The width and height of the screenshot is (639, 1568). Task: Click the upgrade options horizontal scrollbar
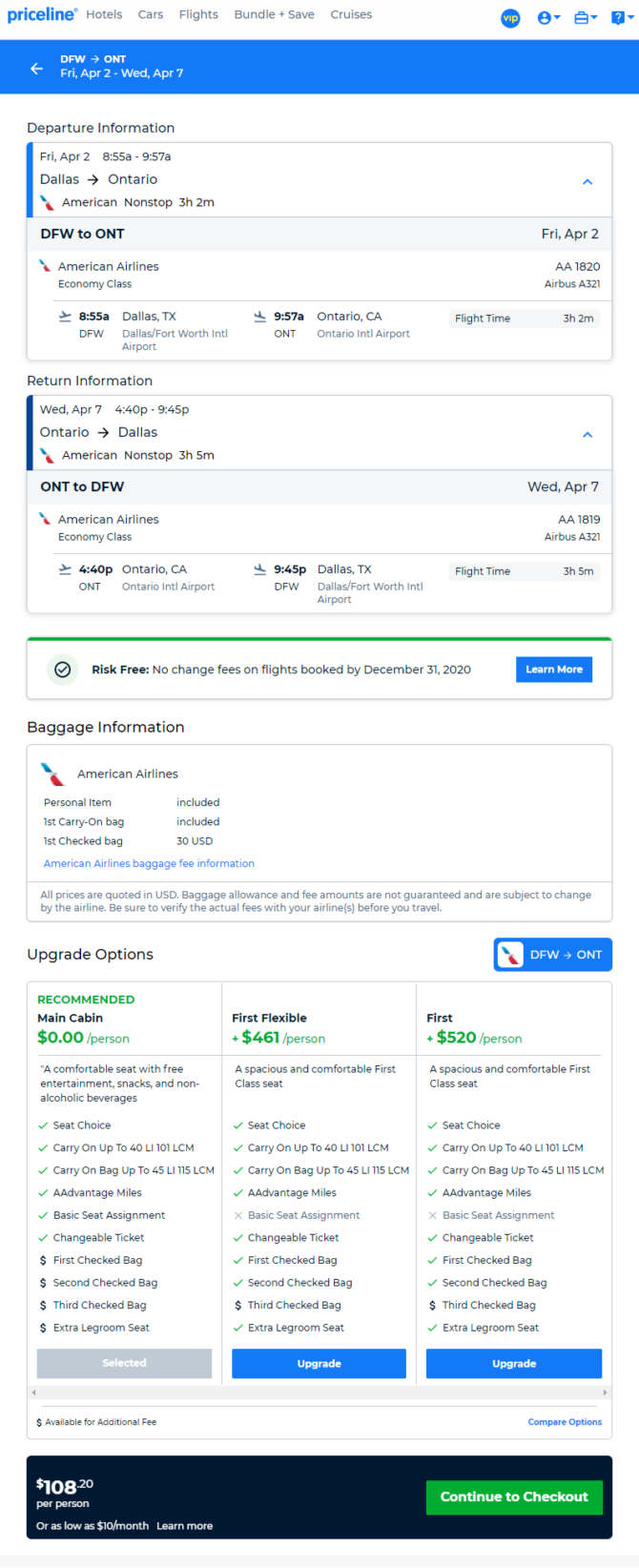click(x=319, y=1393)
